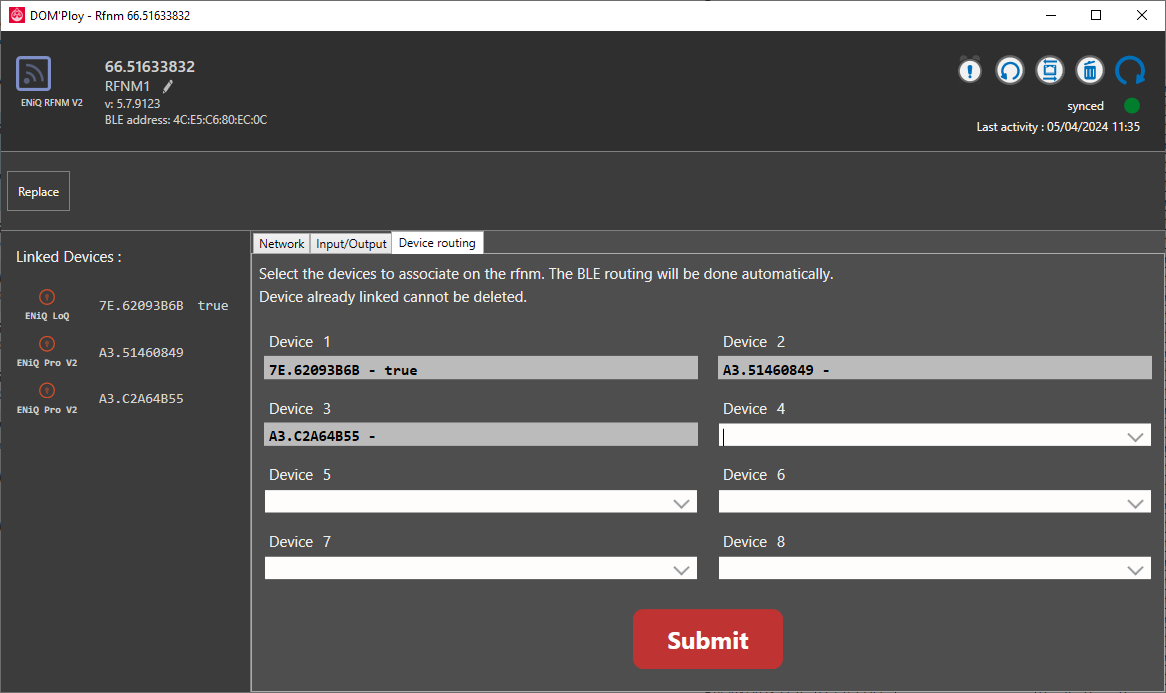Select linked device A3.51460849 in list
This screenshot has width=1166, height=693.
coord(141,352)
